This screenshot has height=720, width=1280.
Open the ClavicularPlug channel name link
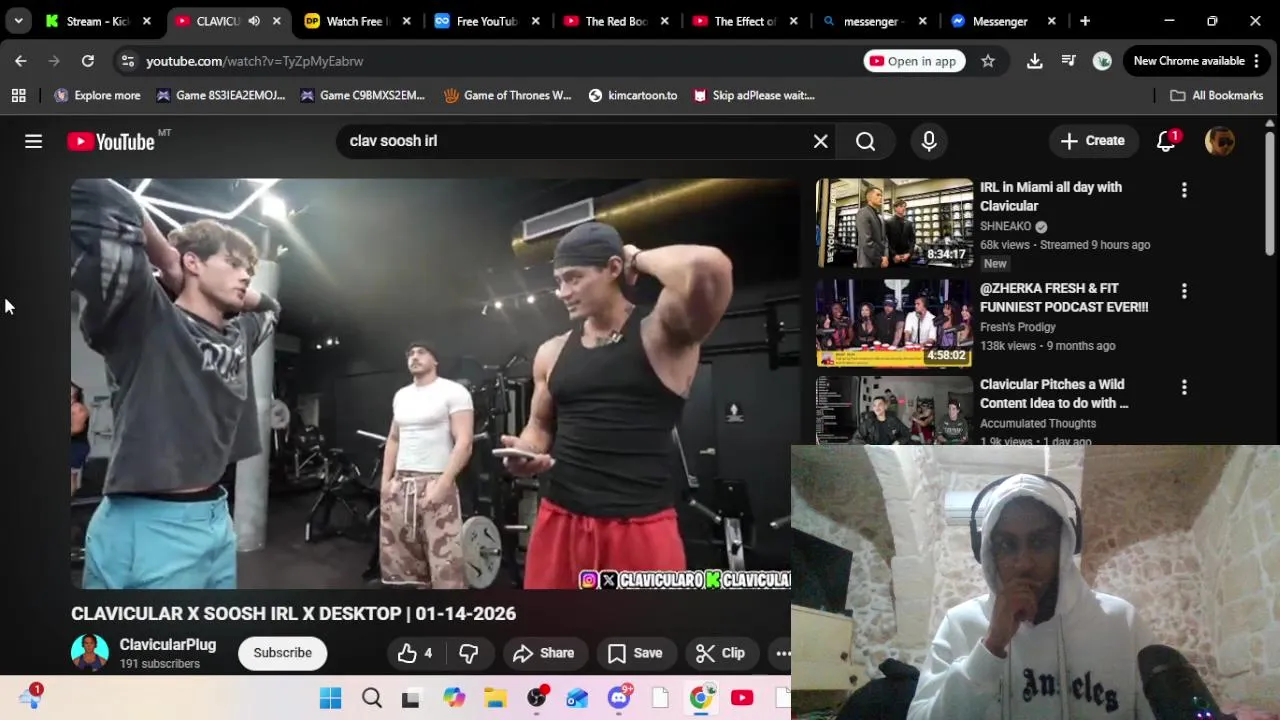click(x=168, y=645)
